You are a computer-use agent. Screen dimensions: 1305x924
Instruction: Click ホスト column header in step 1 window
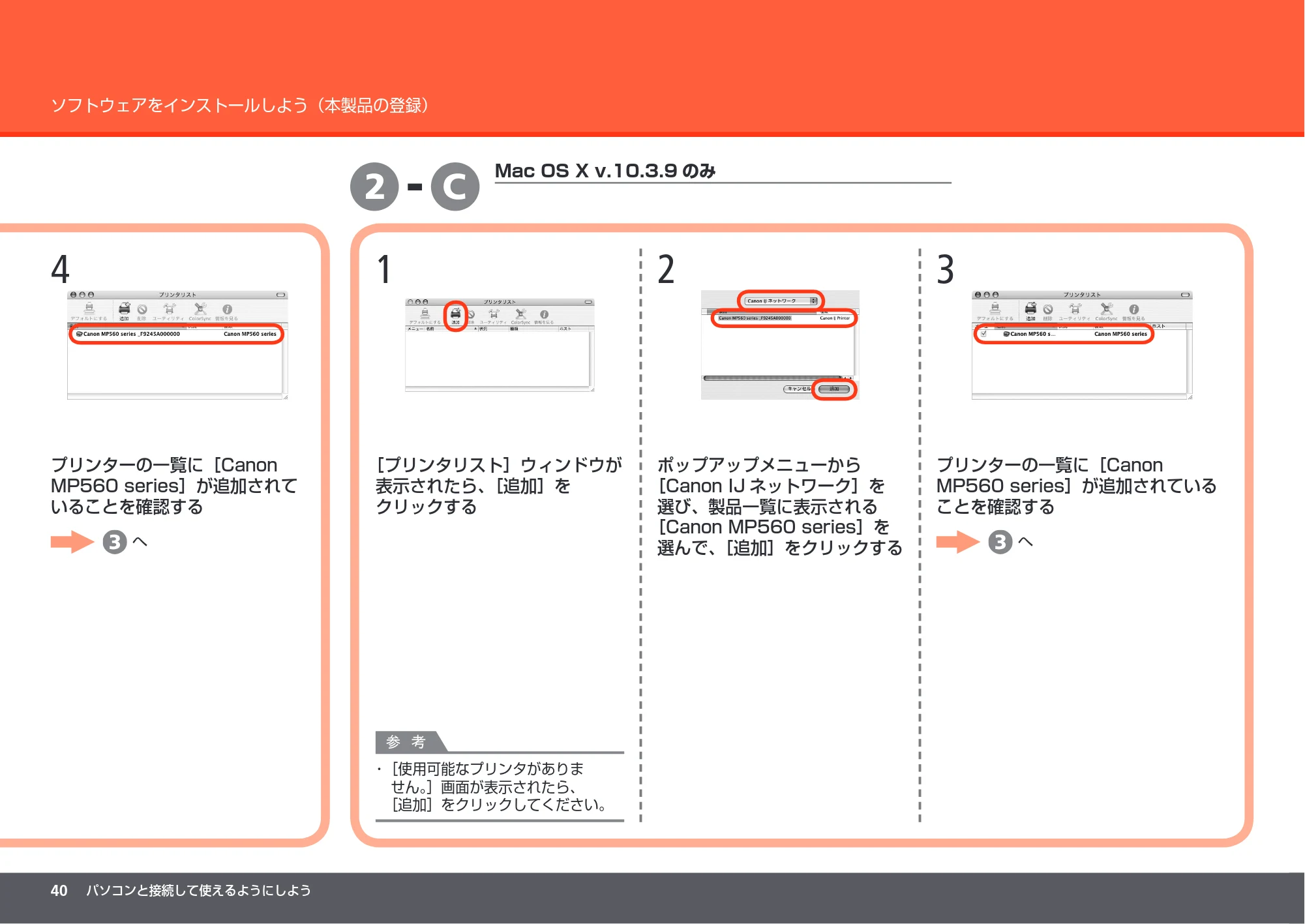tap(572, 329)
